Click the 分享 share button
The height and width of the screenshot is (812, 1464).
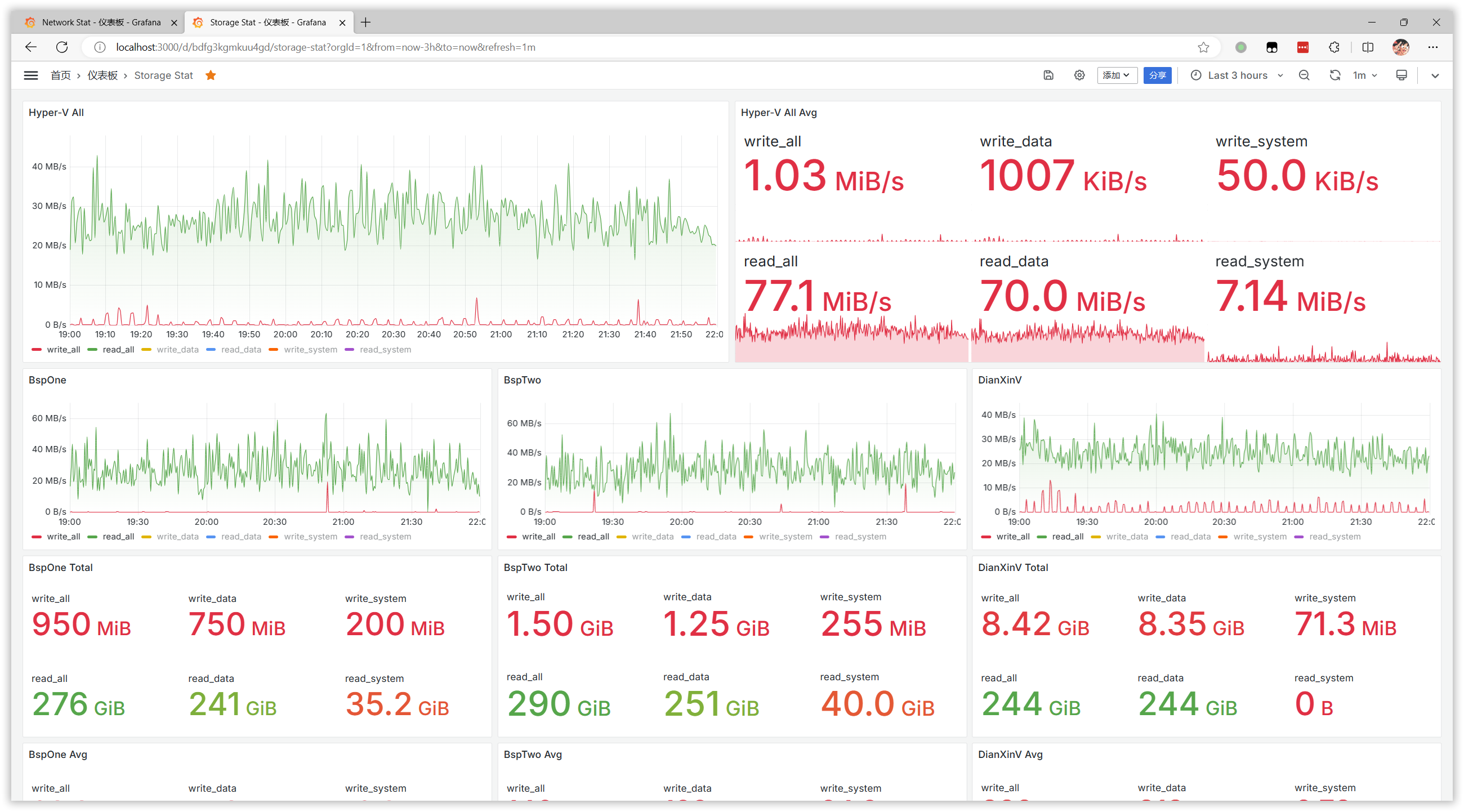[x=1157, y=75]
